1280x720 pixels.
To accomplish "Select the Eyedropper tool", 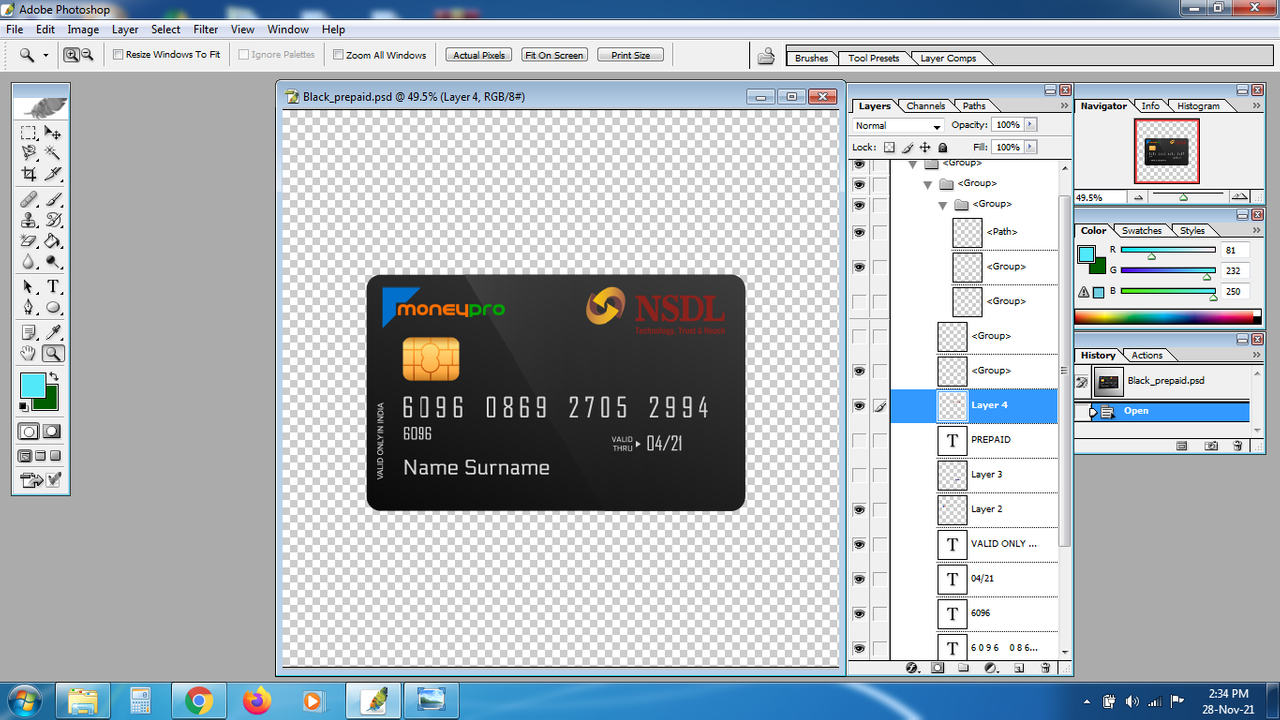I will pyautogui.click(x=53, y=332).
